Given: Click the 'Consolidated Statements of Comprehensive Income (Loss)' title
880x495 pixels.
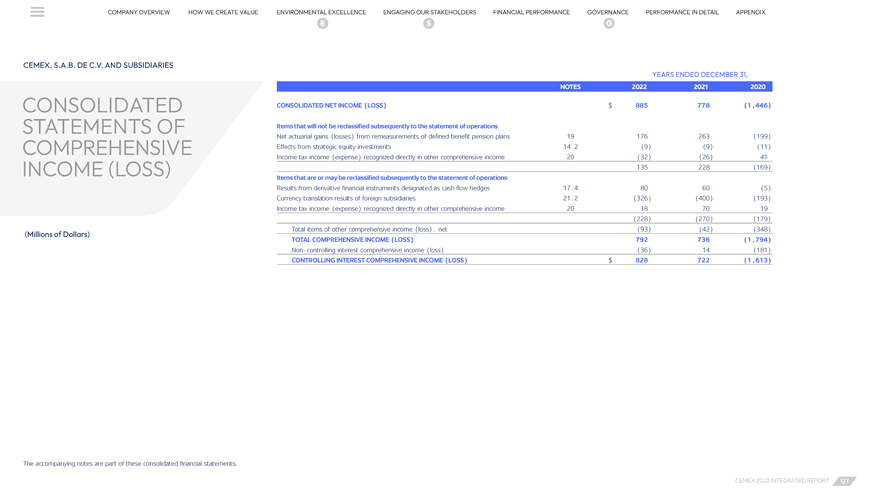Looking at the screenshot, I should (x=107, y=137).
